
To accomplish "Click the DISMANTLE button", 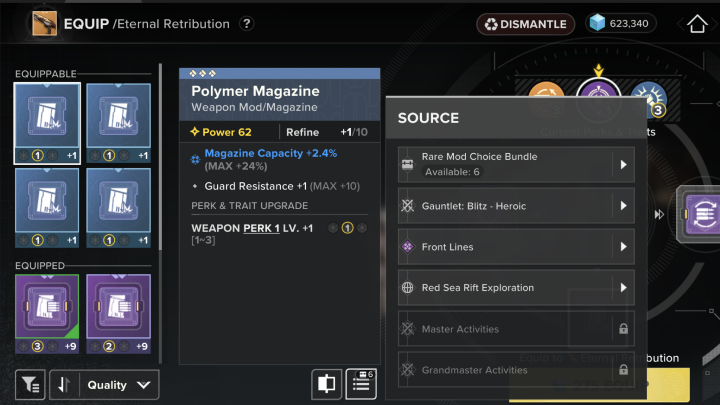I will coord(525,24).
